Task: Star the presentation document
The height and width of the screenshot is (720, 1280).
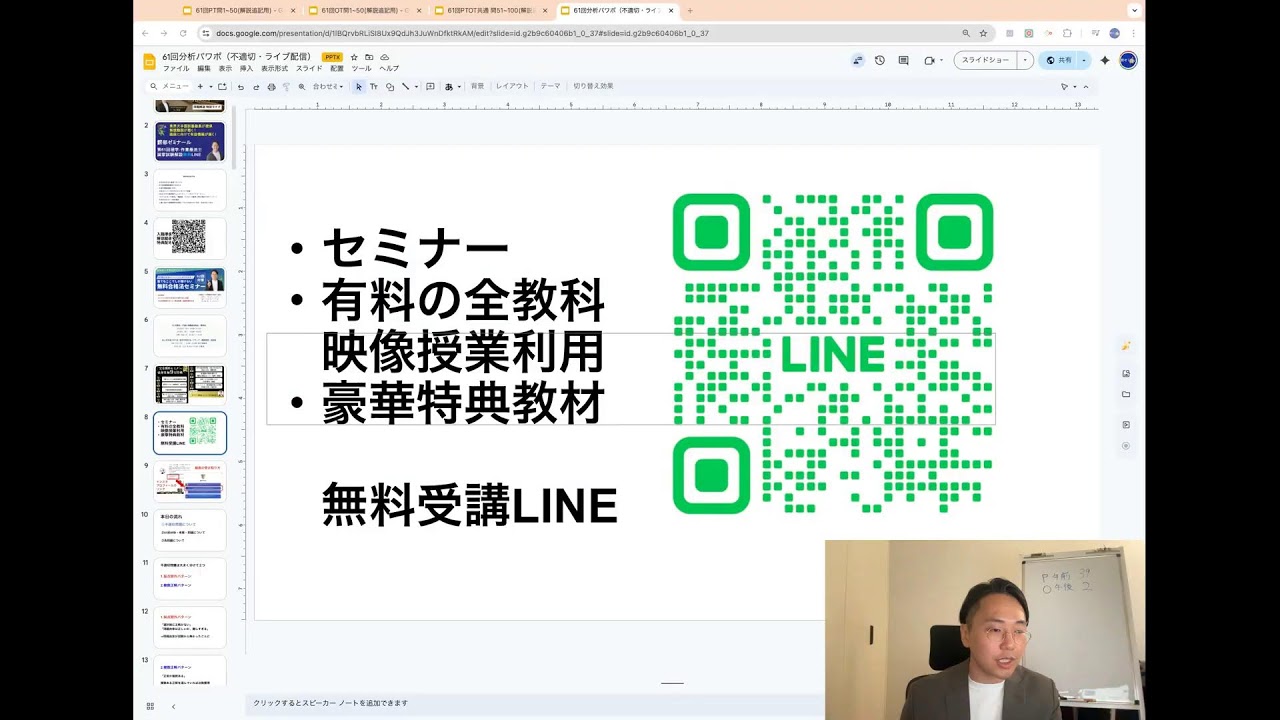Action: click(354, 57)
